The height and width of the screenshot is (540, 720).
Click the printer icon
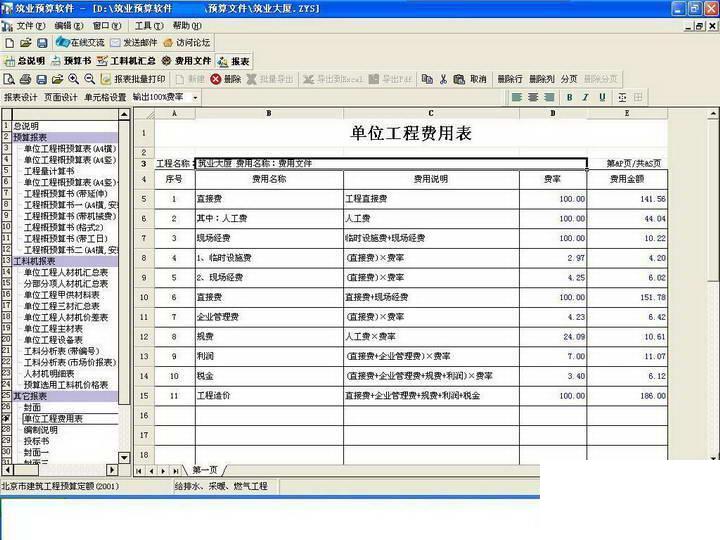[x=26, y=79]
